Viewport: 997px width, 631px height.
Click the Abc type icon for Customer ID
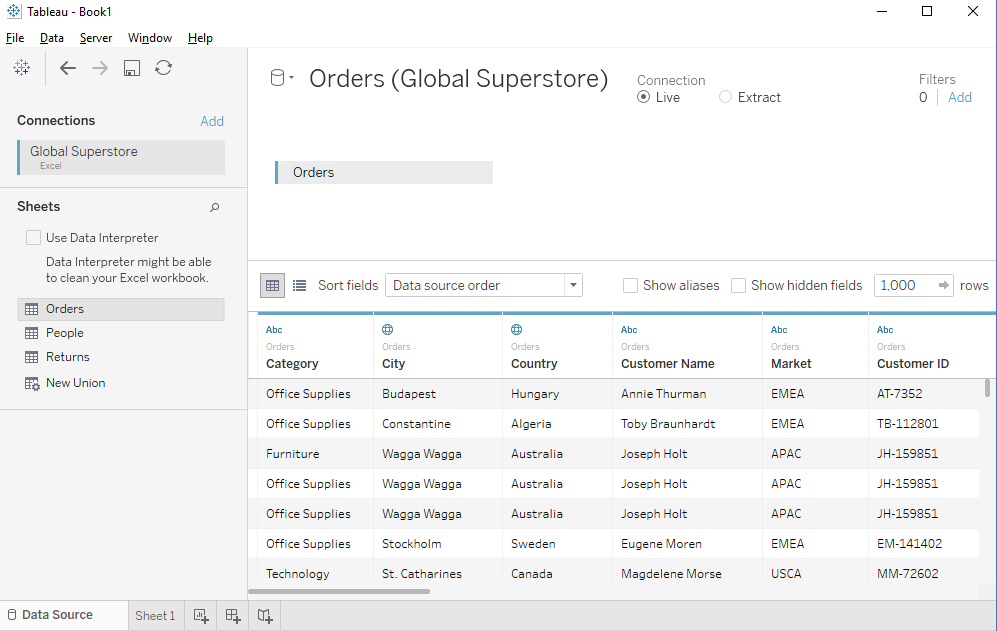tap(885, 329)
